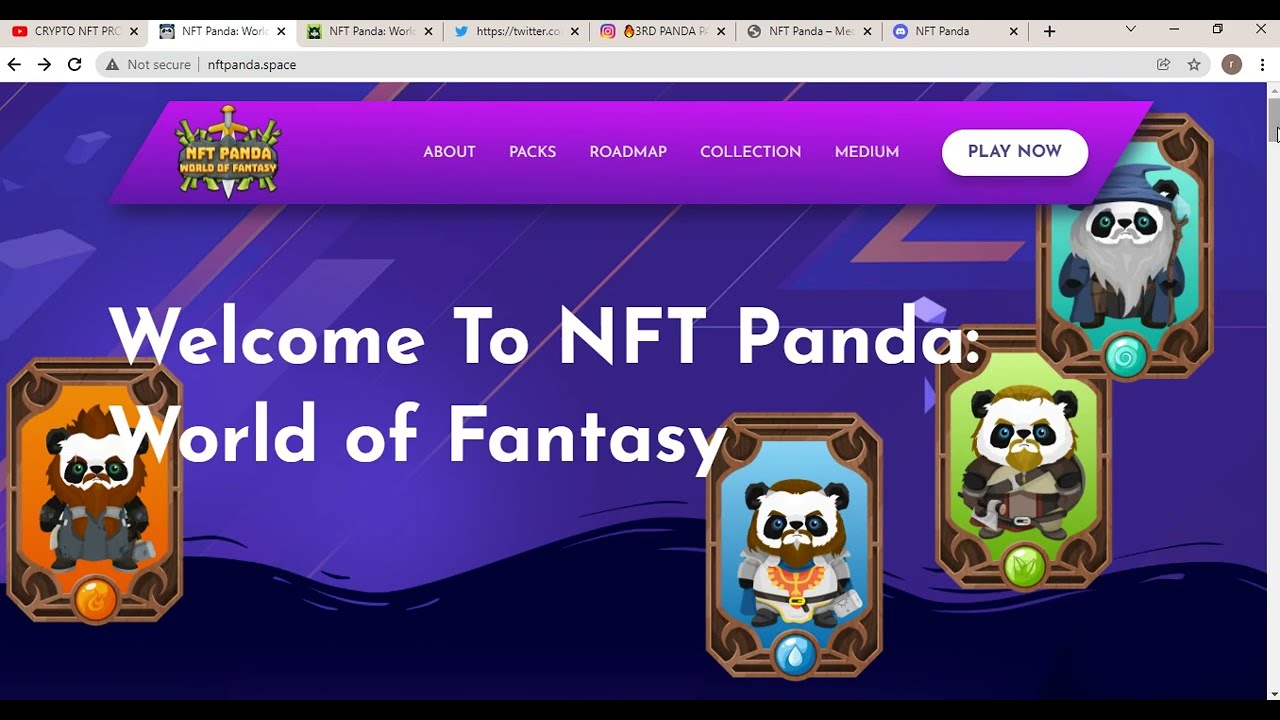Switch to the NFT Panda Discord tab

[955, 31]
